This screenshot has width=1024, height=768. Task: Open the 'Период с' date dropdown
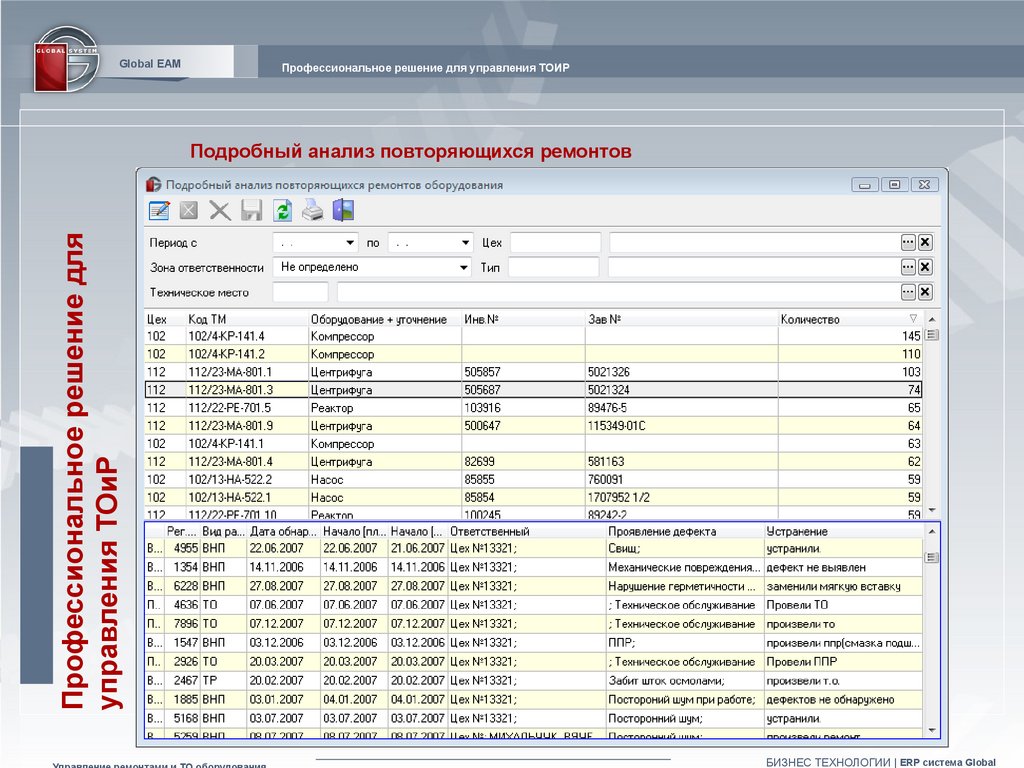coord(350,242)
